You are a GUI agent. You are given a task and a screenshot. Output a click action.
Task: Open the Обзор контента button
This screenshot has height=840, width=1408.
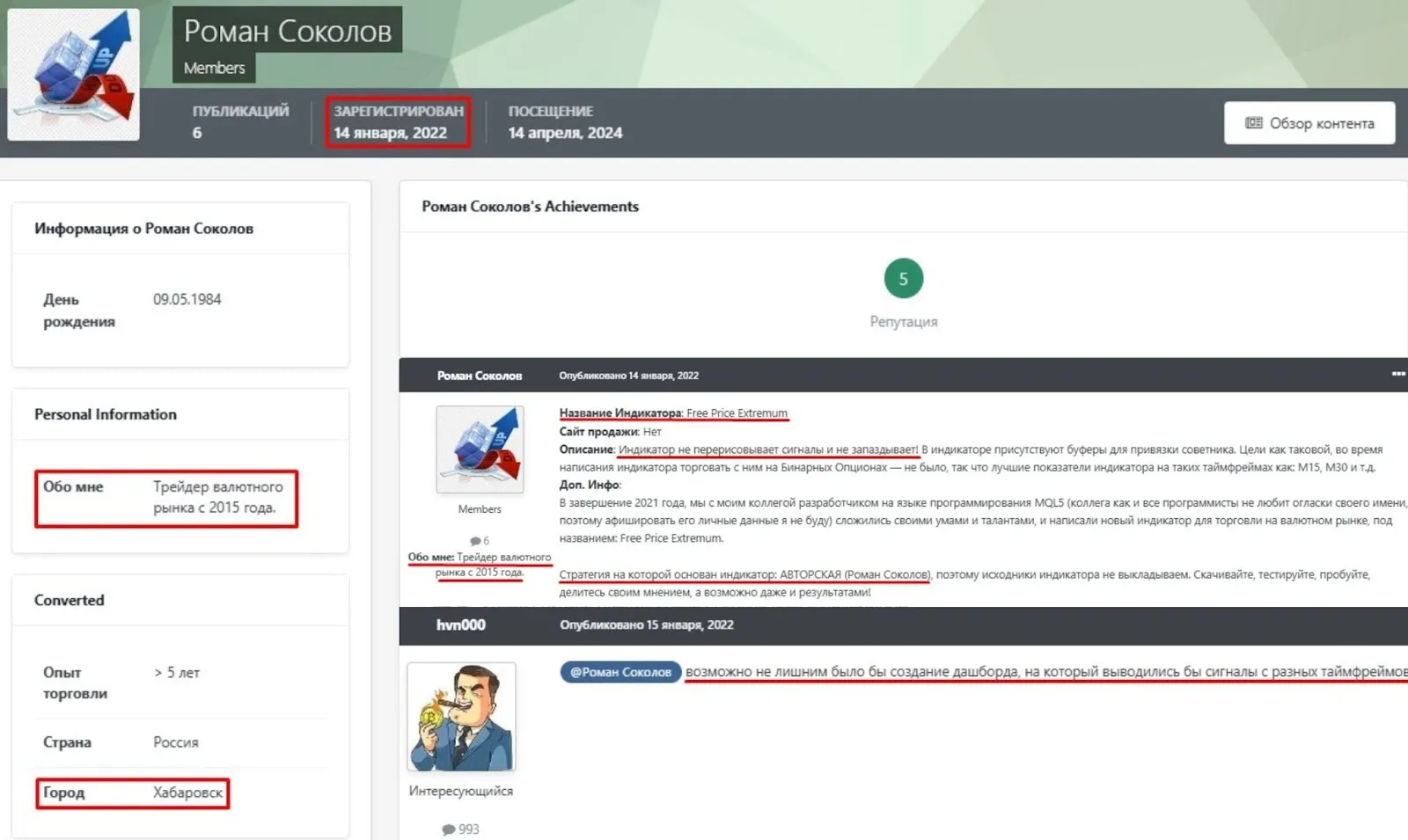(x=1309, y=123)
